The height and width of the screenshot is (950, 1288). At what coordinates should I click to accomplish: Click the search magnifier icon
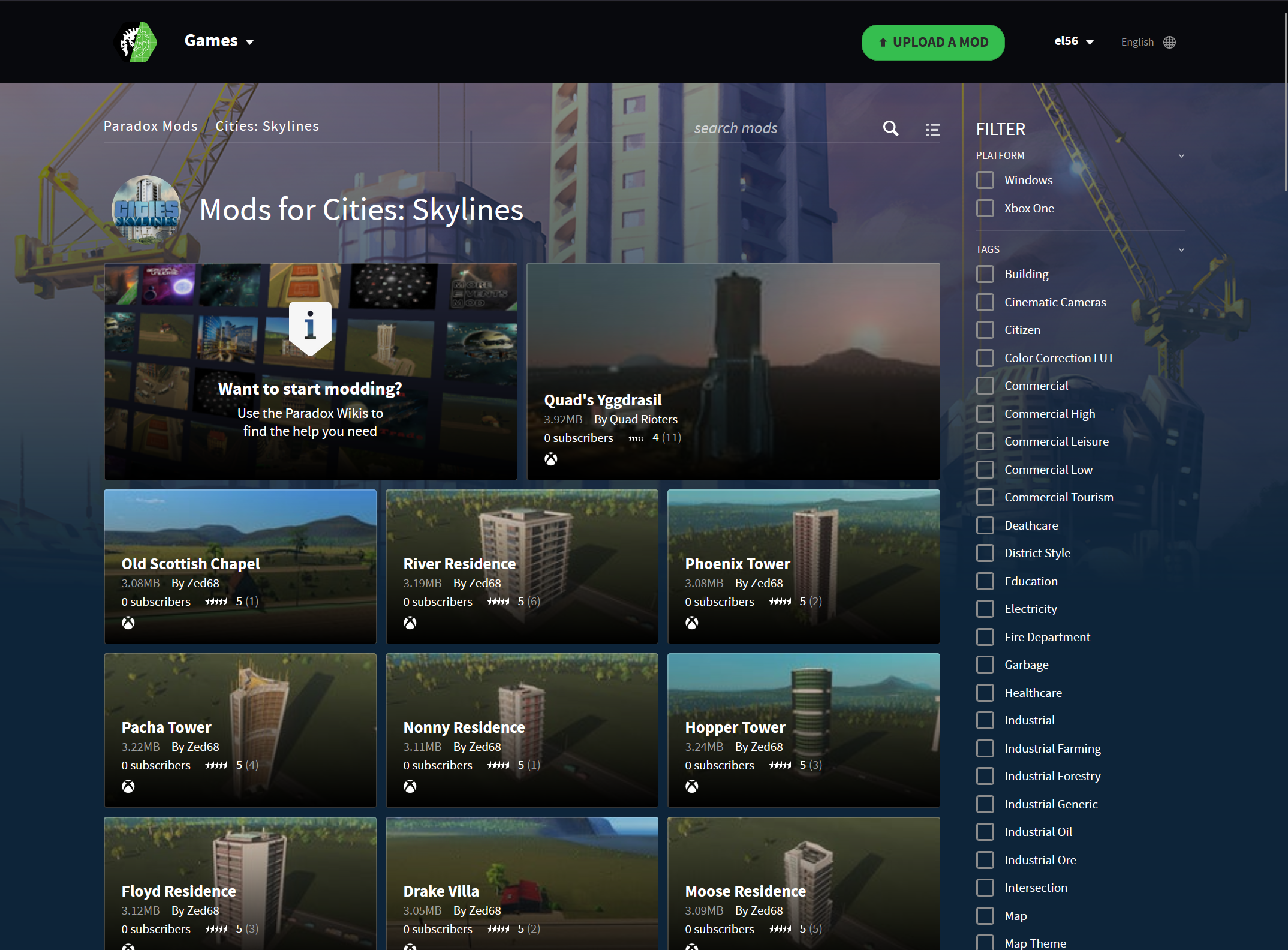890,128
